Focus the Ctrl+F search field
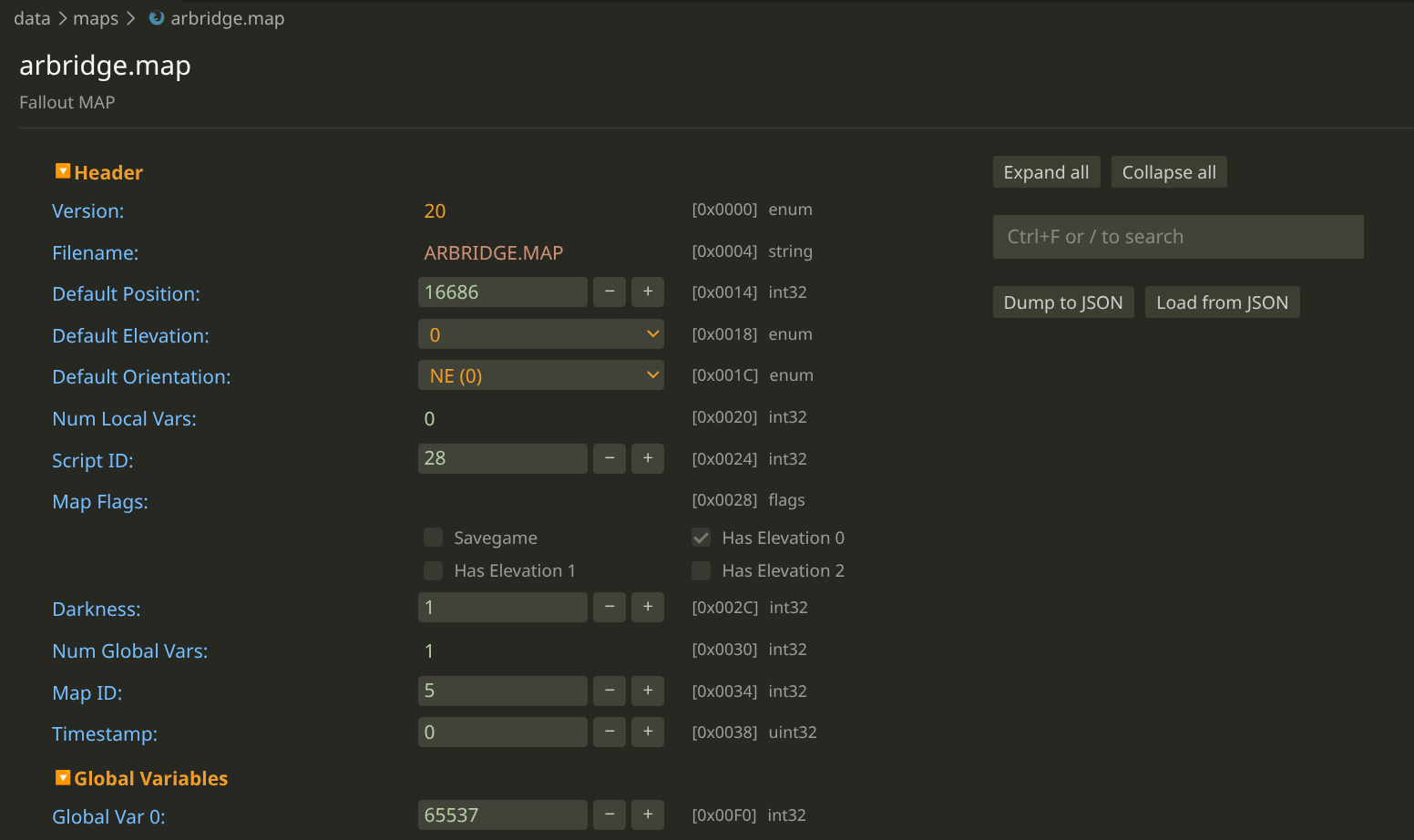 pyautogui.click(x=1177, y=237)
